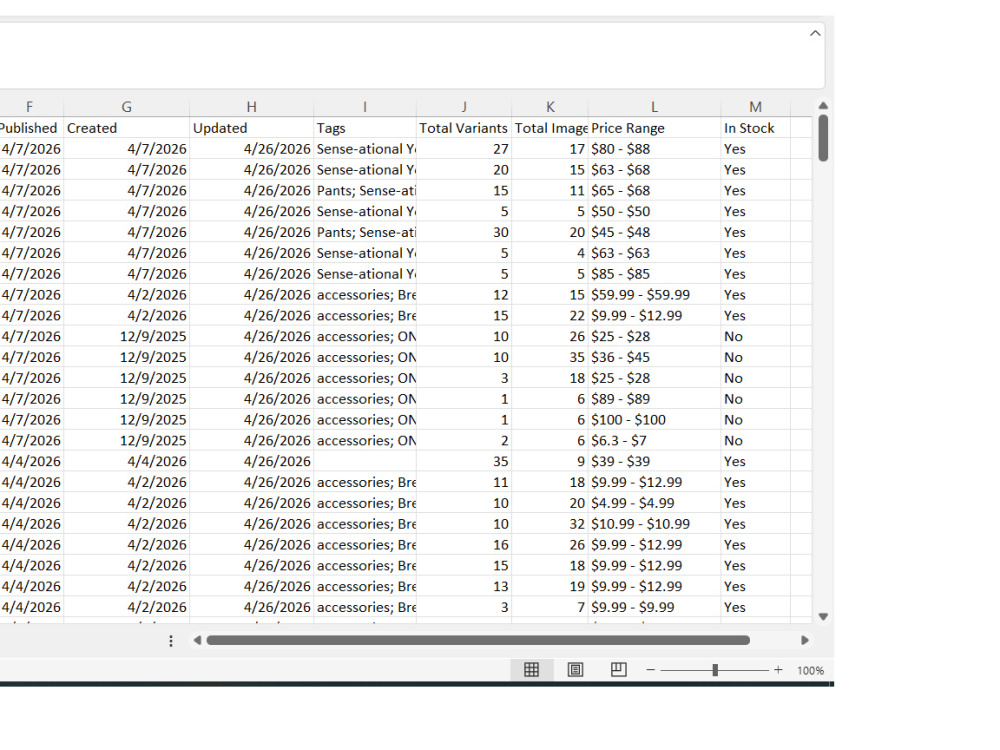
Task: Click the zoom slider handle
Action: pos(715,670)
